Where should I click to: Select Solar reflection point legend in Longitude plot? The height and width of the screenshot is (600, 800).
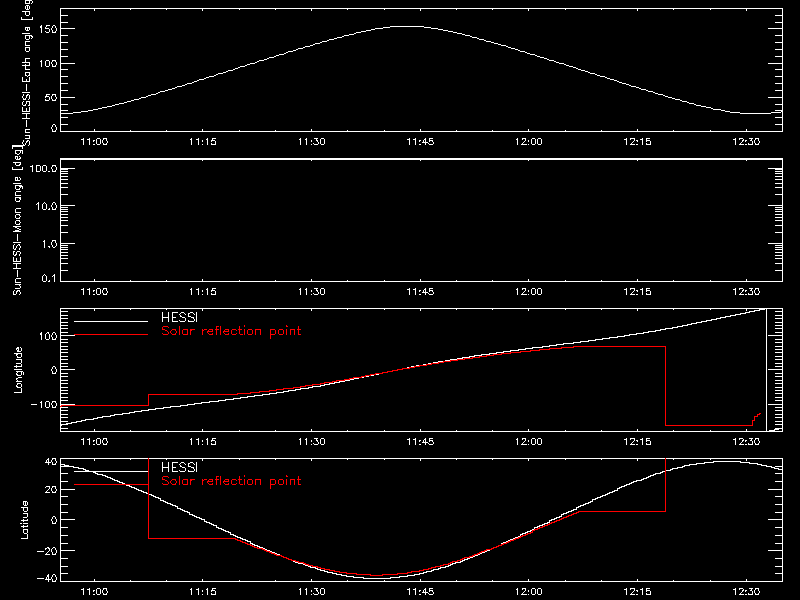231,331
